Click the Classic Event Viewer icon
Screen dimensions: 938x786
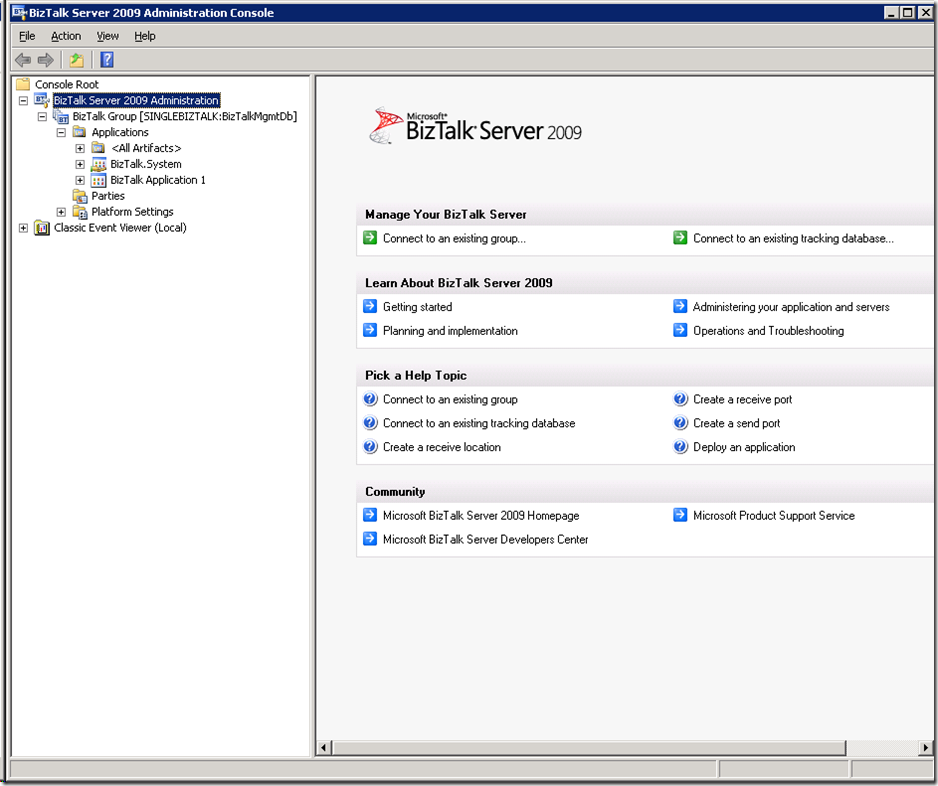coord(42,227)
